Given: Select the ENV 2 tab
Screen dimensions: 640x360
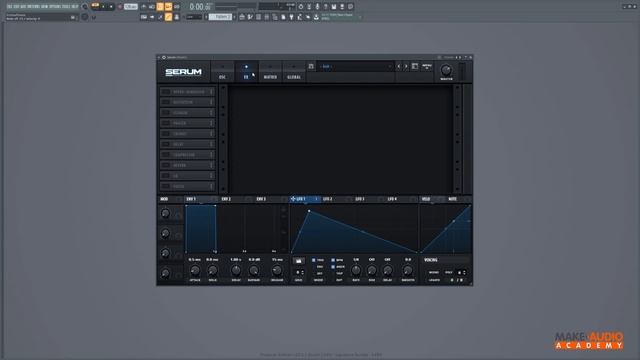Looking at the screenshot, I should pyautogui.click(x=226, y=199).
